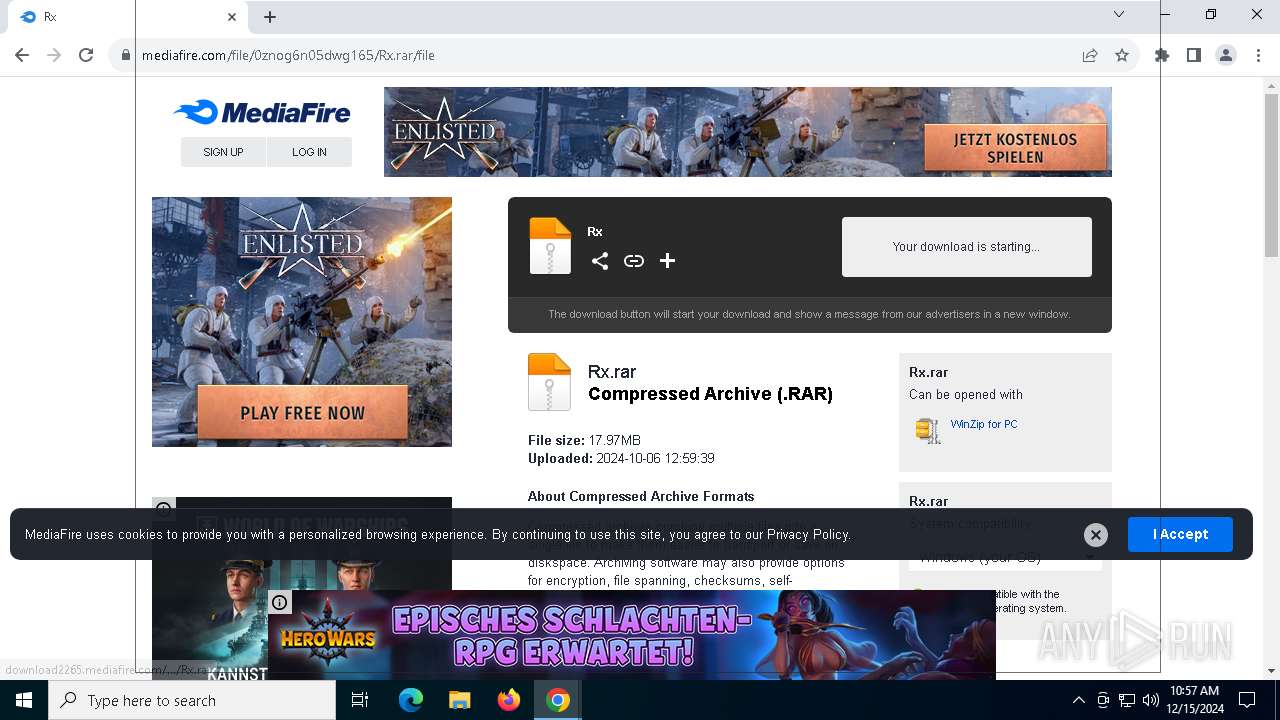Viewport: 1280px width, 720px height.
Task: Click the LOG IN button
Action: pos(309,152)
